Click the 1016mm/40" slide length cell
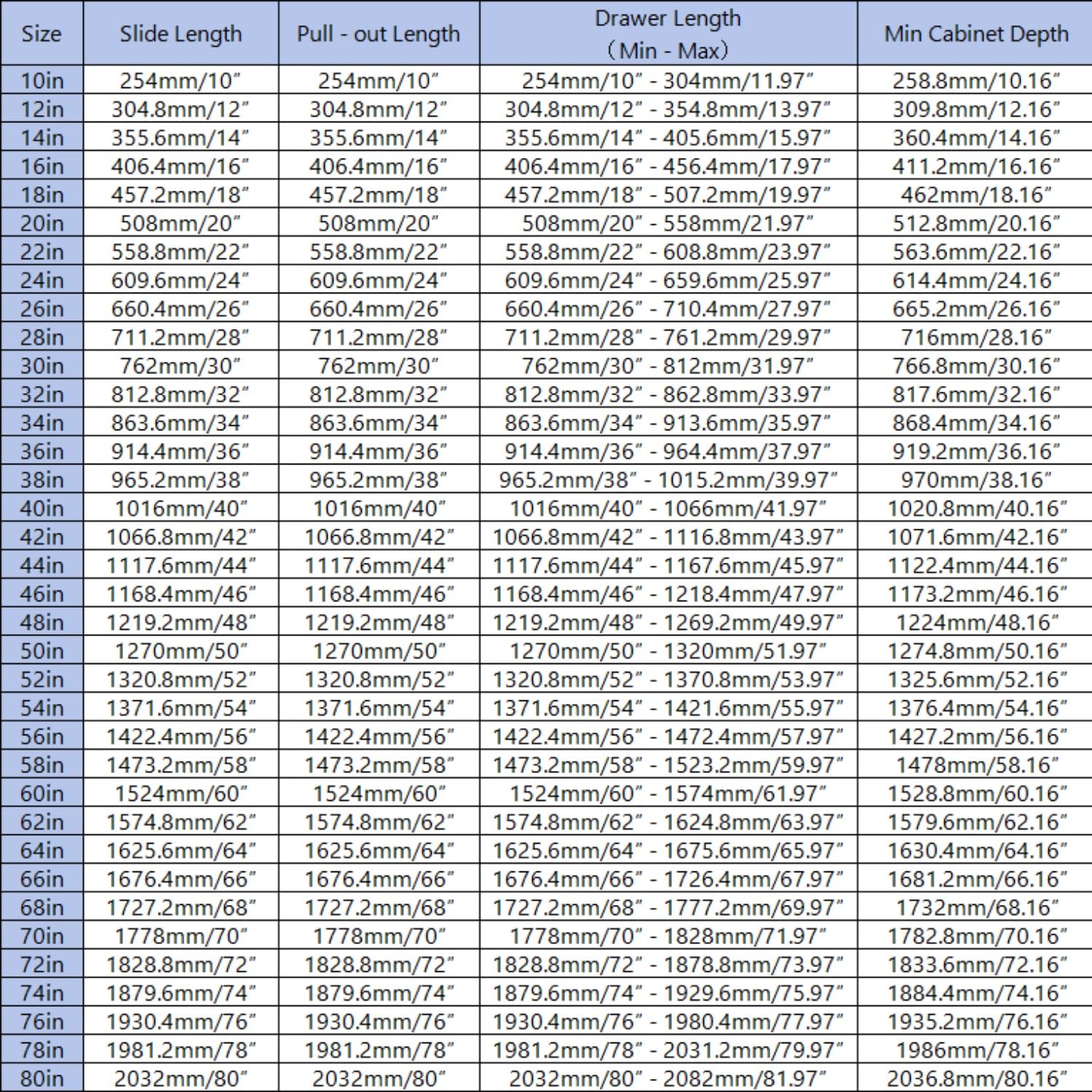The width and height of the screenshot is (1092, 1092). (x=181, y=508)
